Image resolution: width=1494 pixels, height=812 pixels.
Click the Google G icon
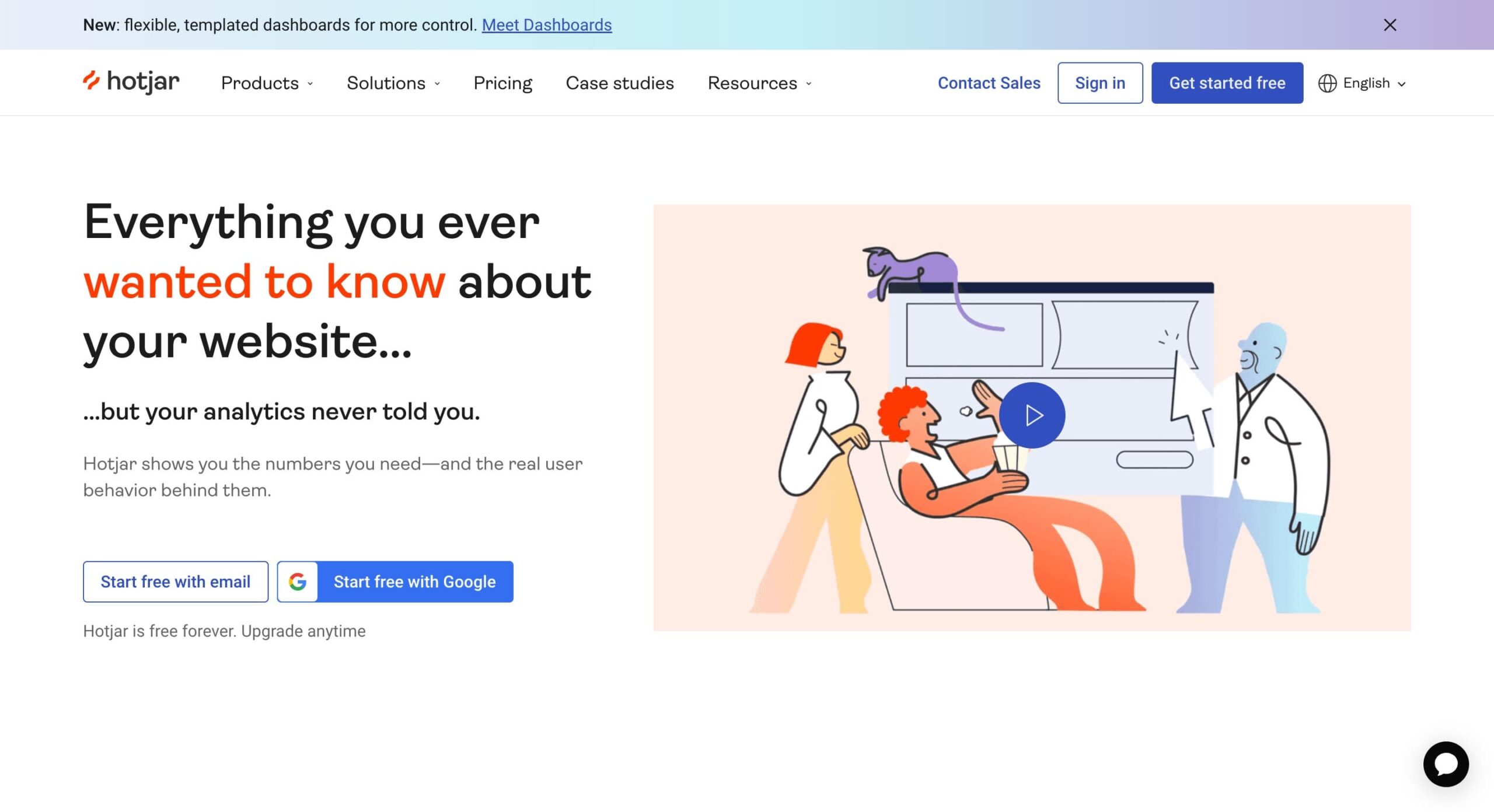pyautogui.click(x=298, y=581)
